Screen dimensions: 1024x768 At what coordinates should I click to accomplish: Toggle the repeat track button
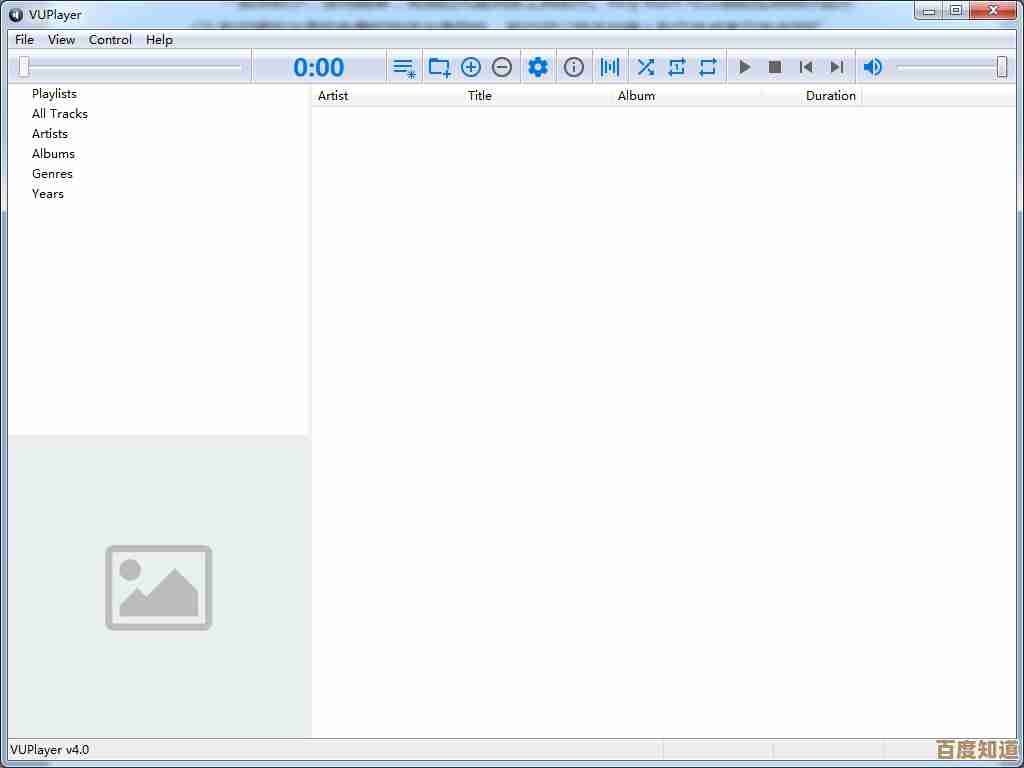[x=677, y=68]
